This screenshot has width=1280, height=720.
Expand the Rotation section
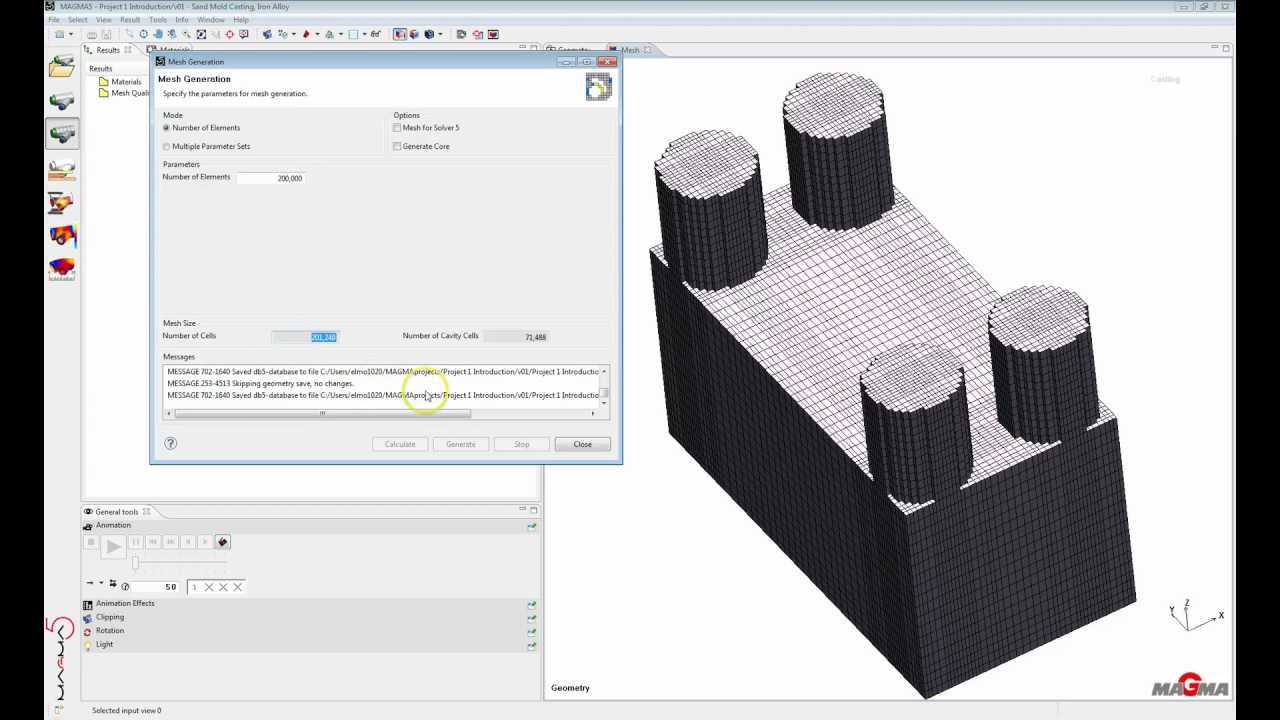click(x=310, y=631)
